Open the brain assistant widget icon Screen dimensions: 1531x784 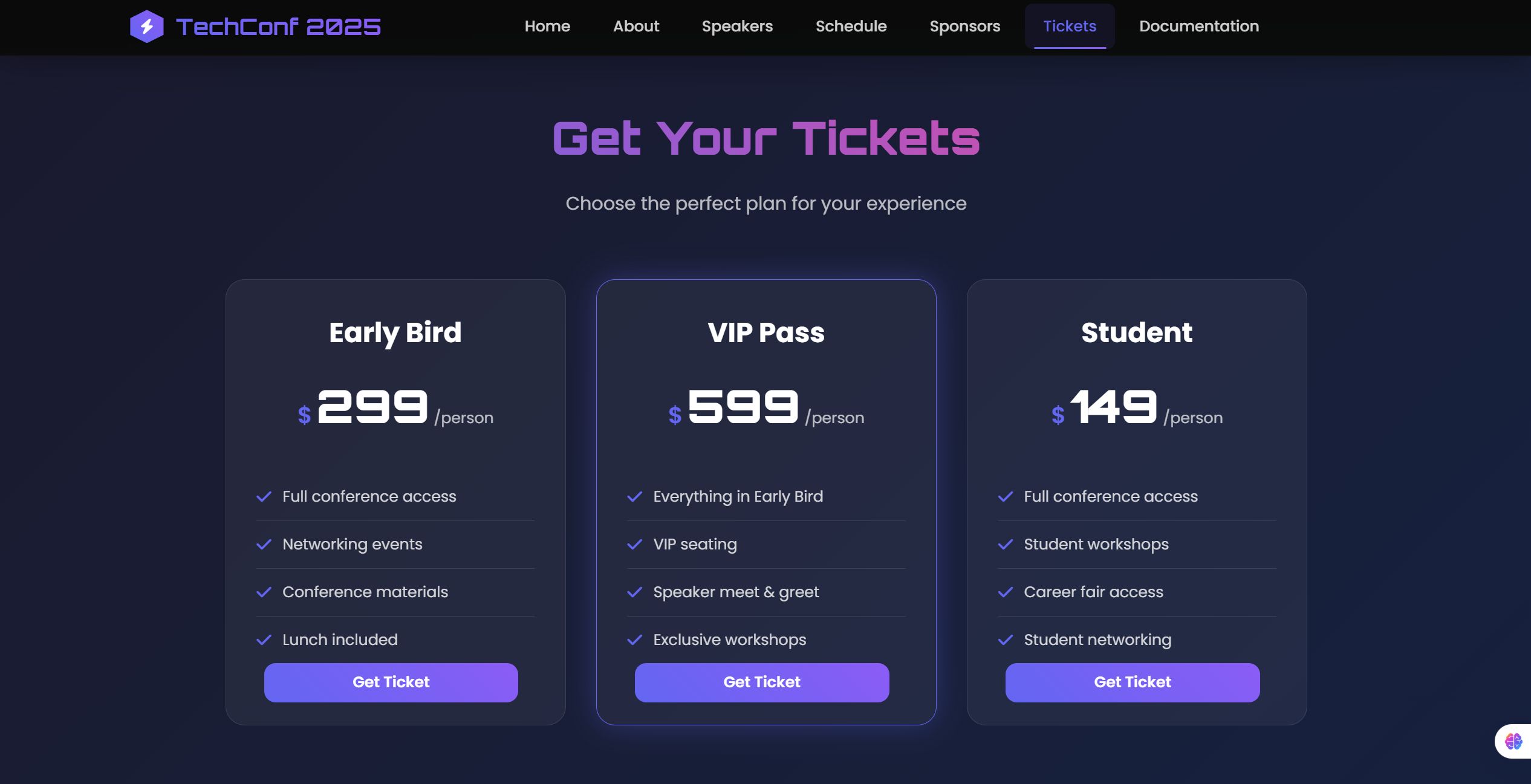(x=1513, y=741)
